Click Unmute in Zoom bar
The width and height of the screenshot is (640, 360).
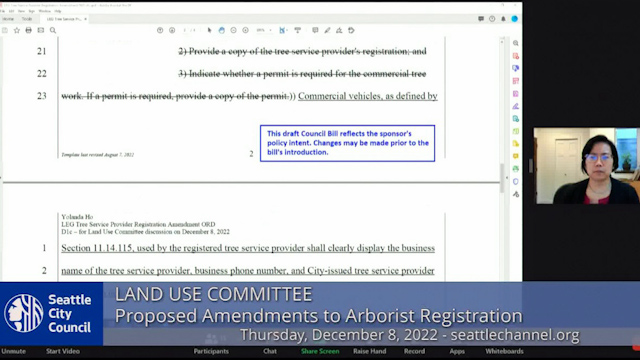13,351
